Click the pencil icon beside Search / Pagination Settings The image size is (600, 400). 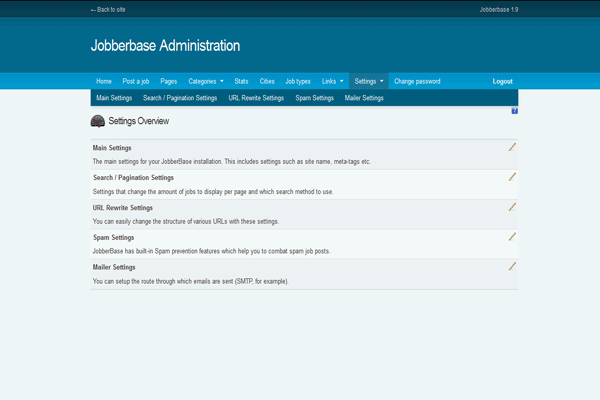pyautogui.click(x=512, y=177)
